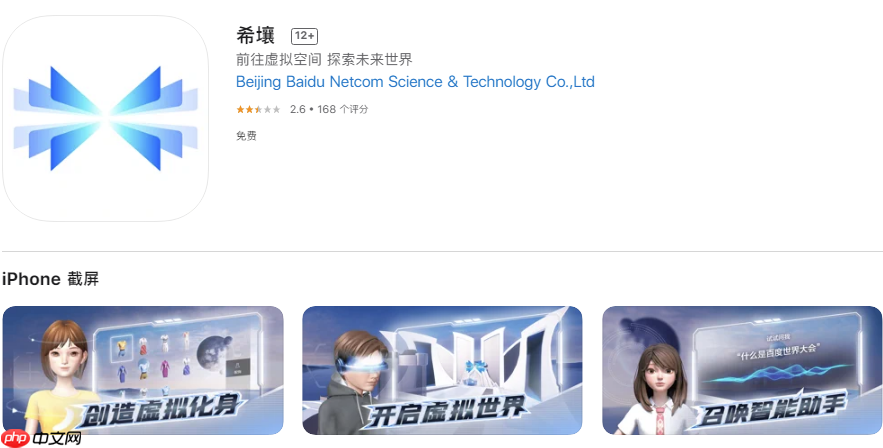Image resolution: width=883 pixels, height=448 pixels.
Task: Click the 中文网 text beside php logo
Action: click(57, 438)
